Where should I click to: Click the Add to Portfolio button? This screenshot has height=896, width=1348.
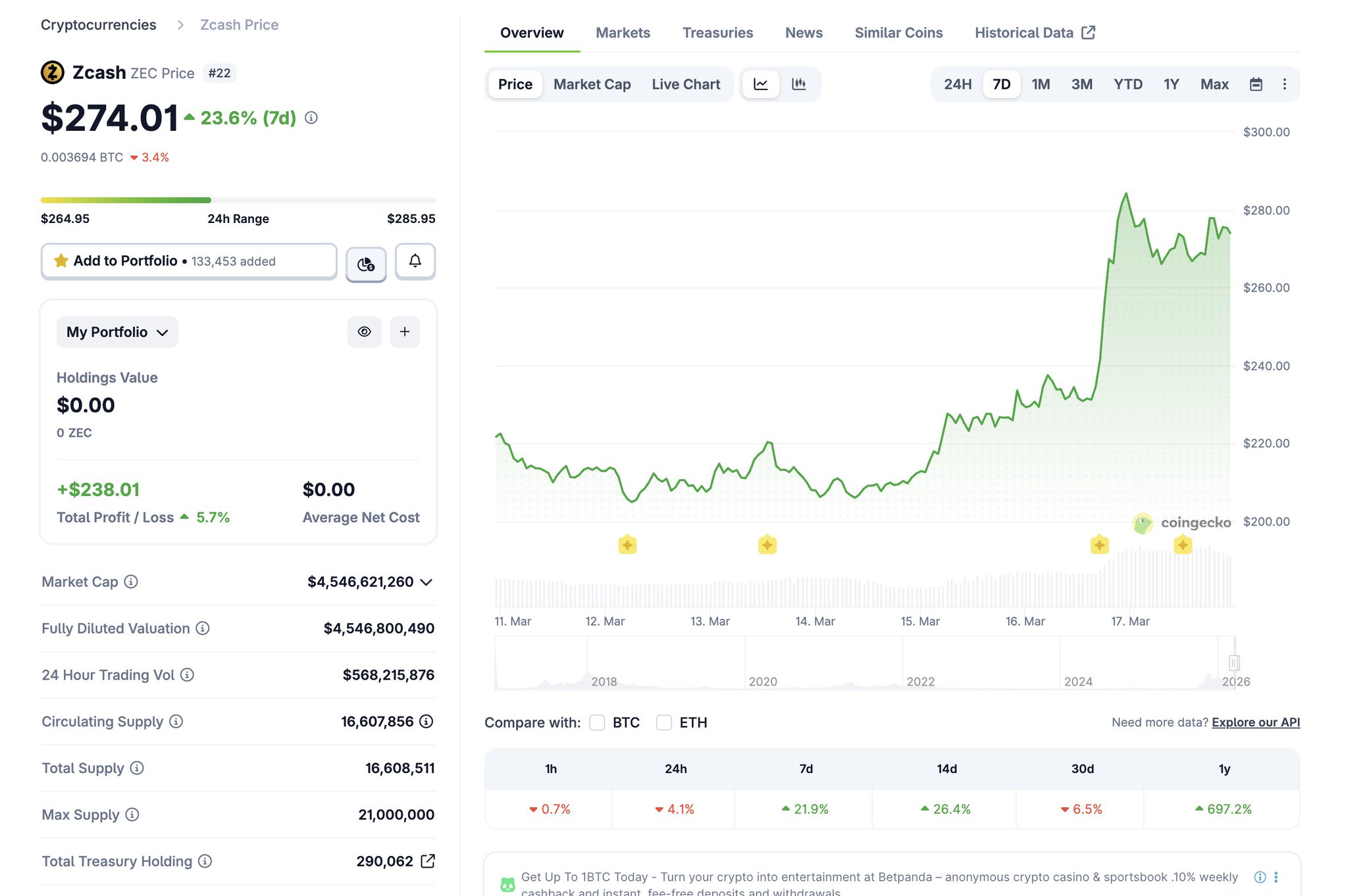tap(189, 261)
